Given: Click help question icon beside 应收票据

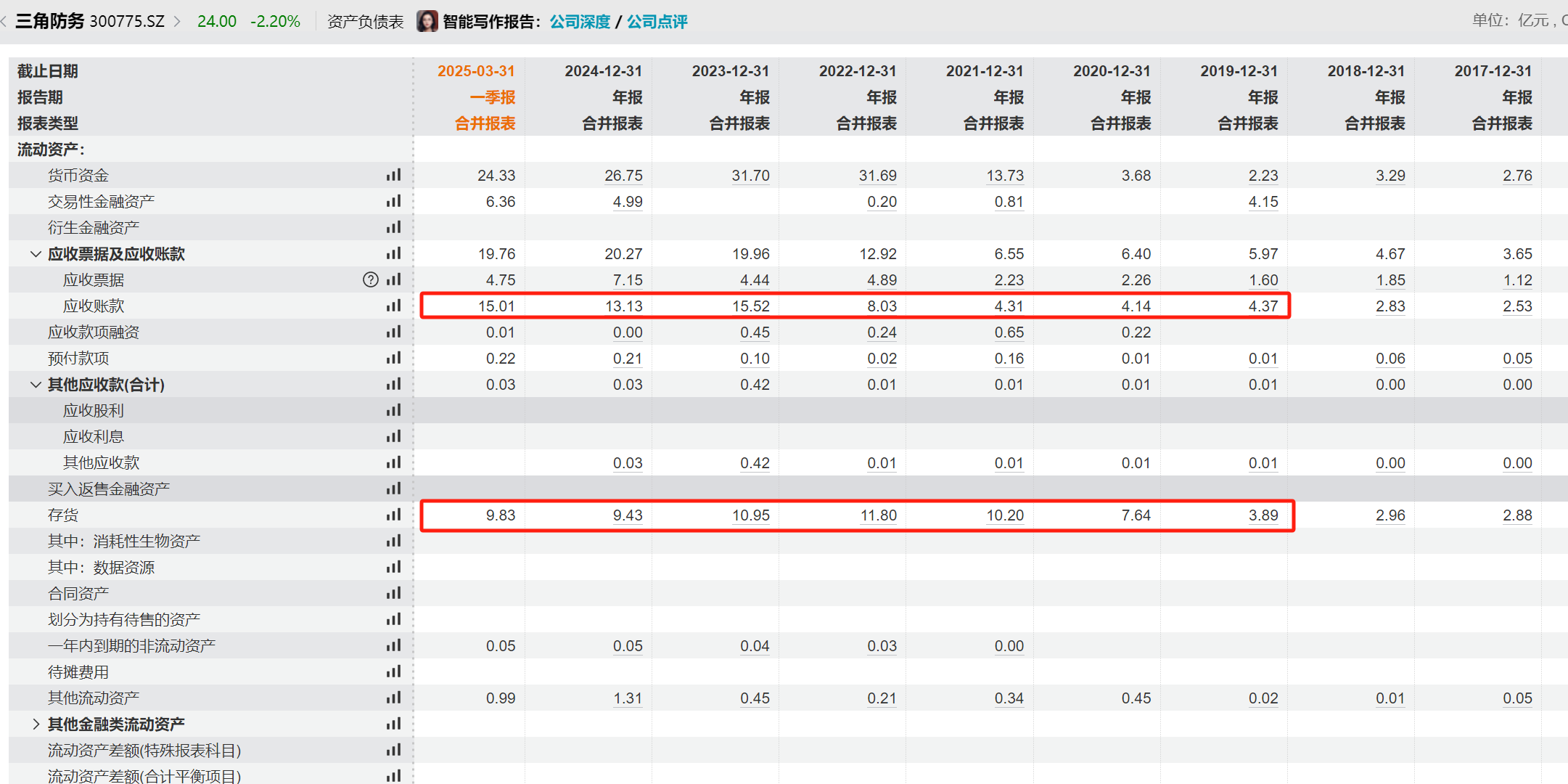Looking at the screenshot, I should point(370,279).
